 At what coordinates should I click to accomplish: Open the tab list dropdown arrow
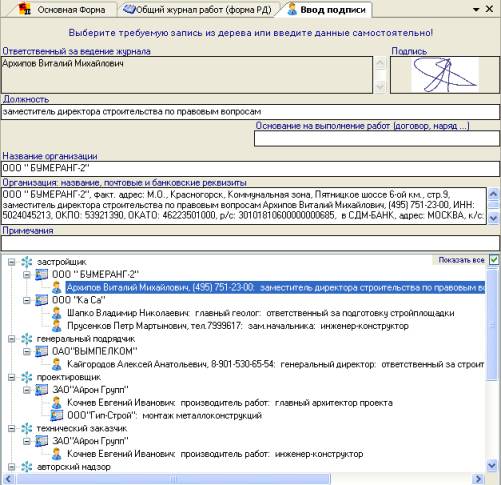coord(476,10)
